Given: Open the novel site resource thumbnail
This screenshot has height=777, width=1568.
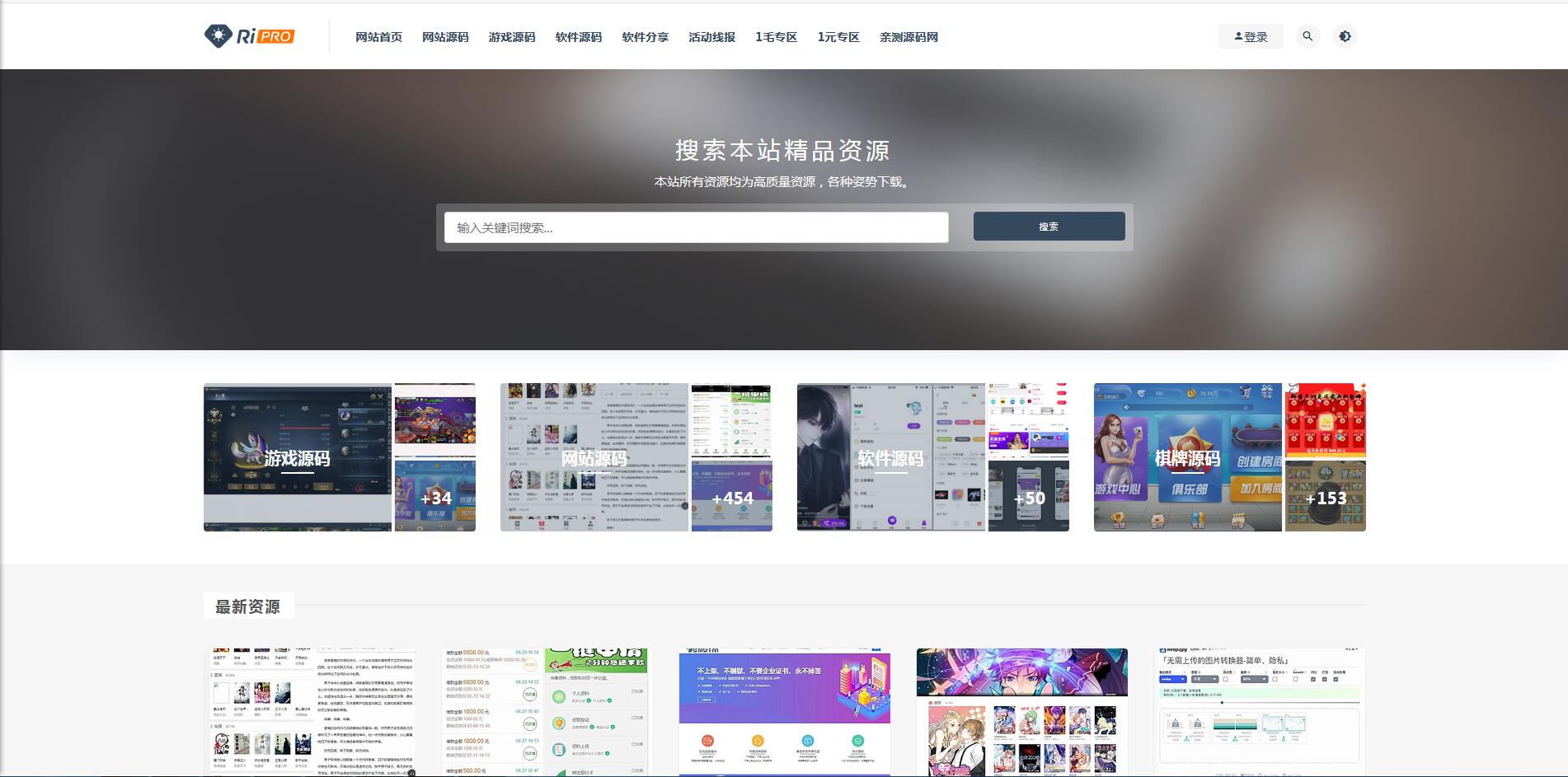Looking at the screenshot, I should pyautogui.click(x=310, y=712).
